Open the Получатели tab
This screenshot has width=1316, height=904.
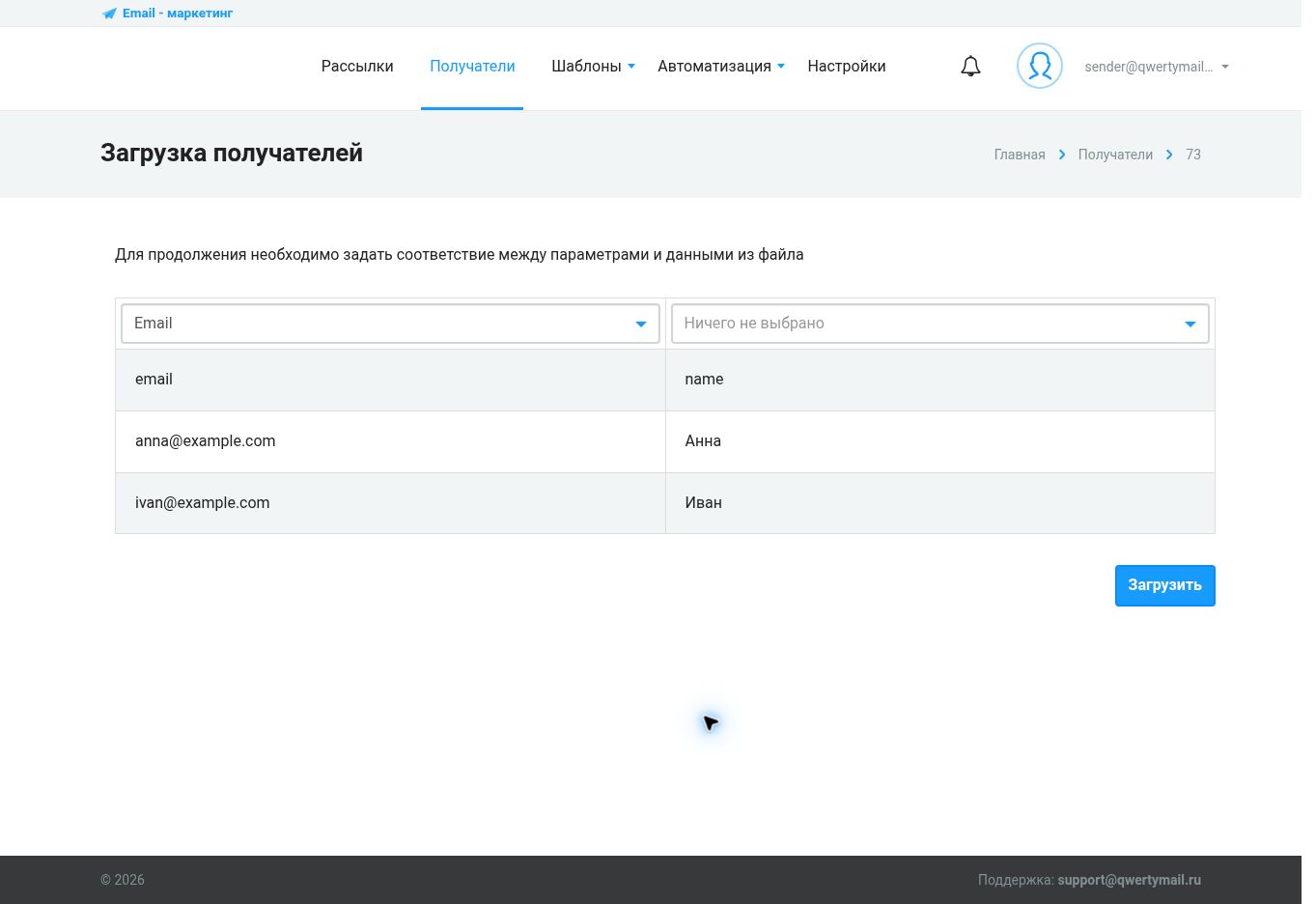point(472,67)
